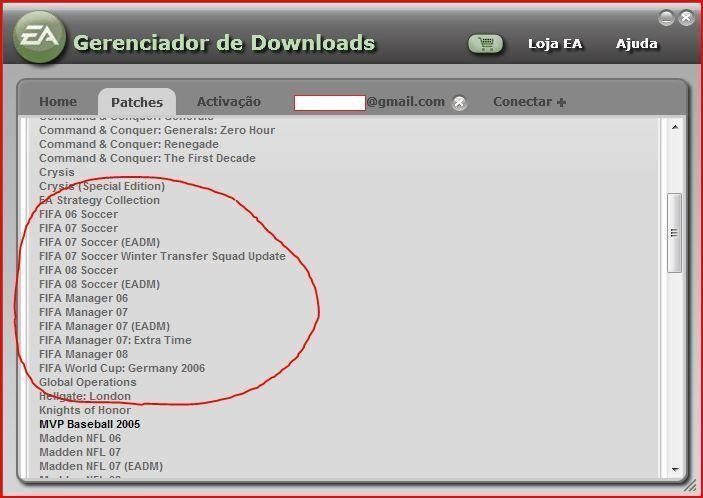This screenshot has height=498, width=703.
Task: Click the scrollbar up arrow
Action: [675, 128]
